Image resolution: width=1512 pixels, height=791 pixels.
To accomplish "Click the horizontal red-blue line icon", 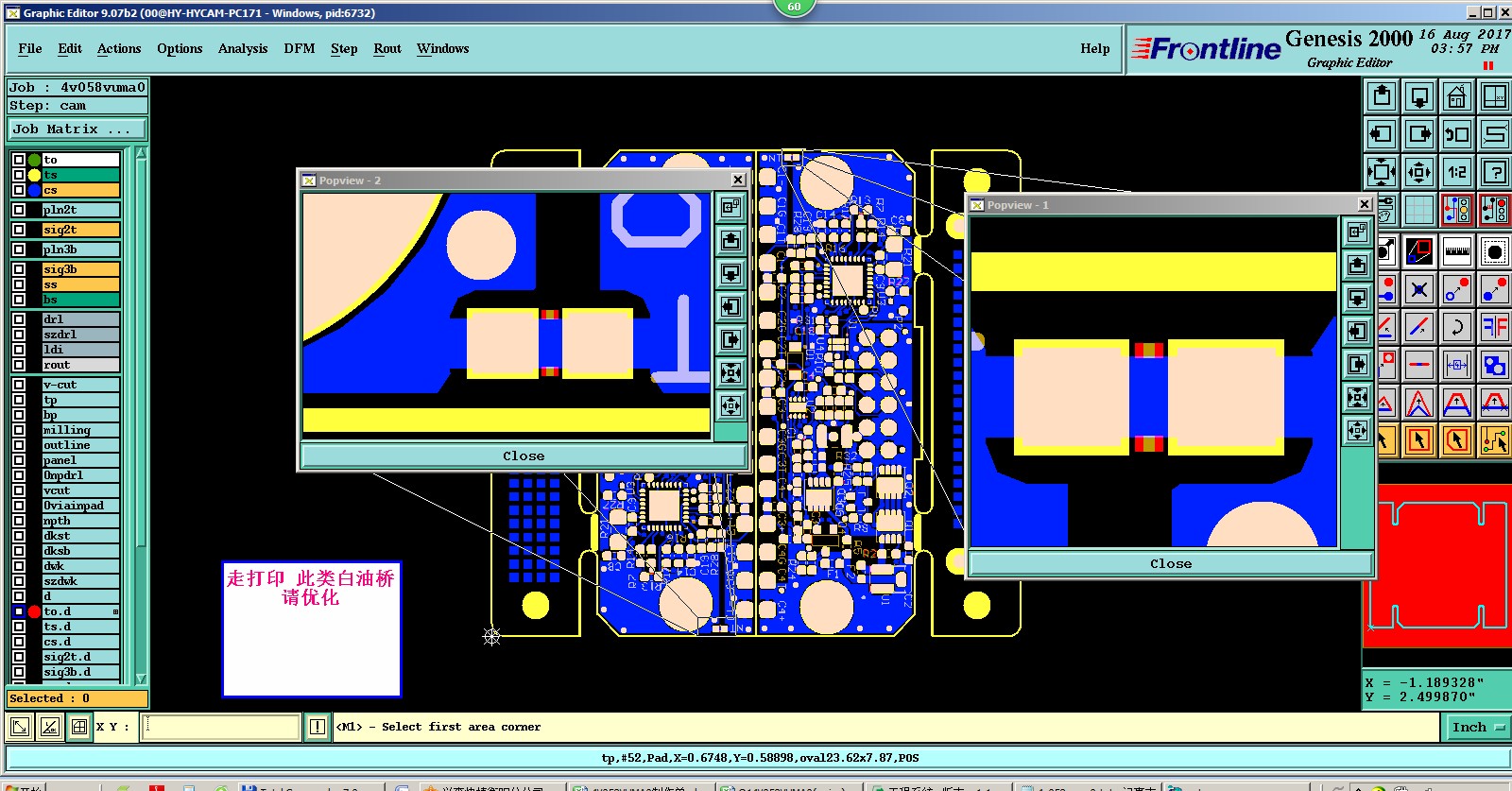I will coord(1419,365).
